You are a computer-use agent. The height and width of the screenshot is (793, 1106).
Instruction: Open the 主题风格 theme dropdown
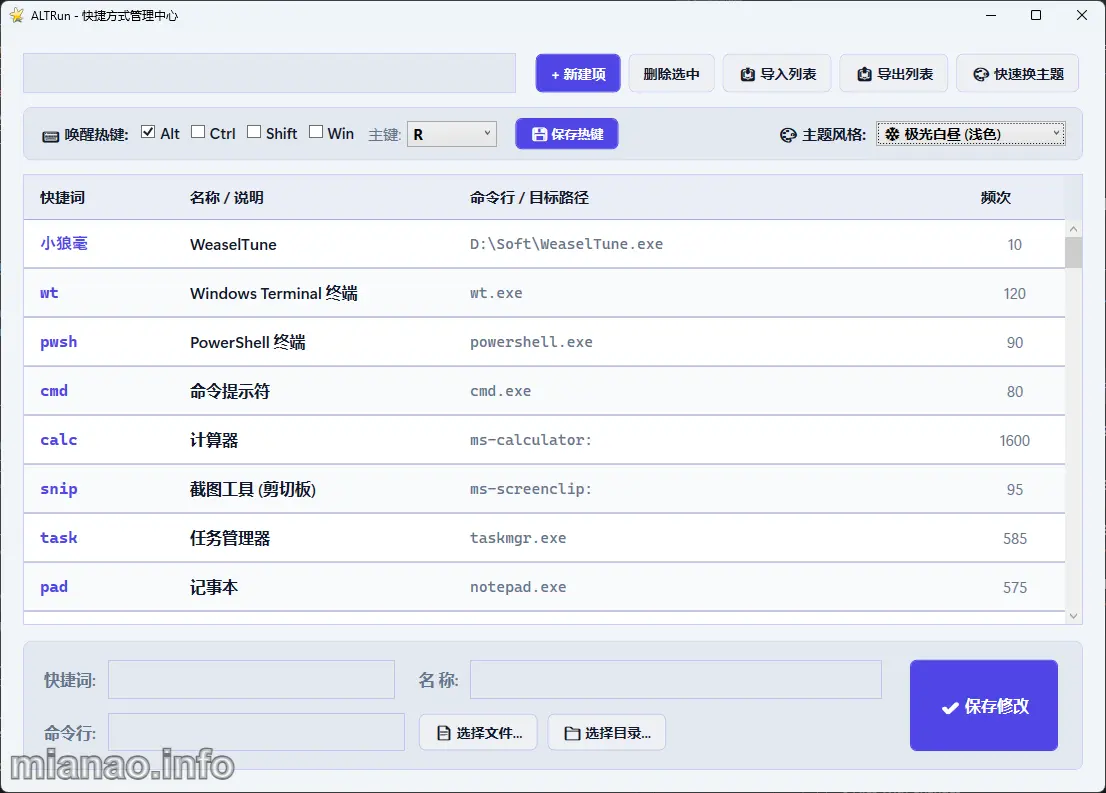[971, 134]
